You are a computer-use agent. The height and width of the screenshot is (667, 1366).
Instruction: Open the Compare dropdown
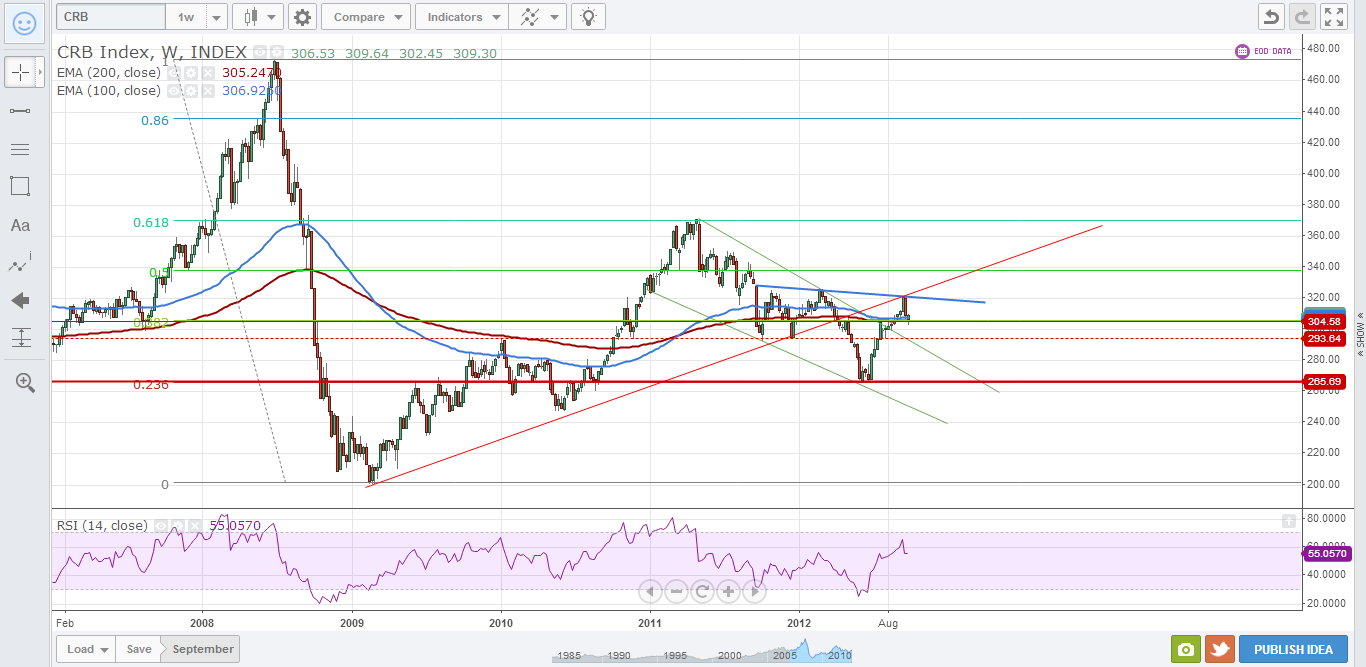coord(366,17)
